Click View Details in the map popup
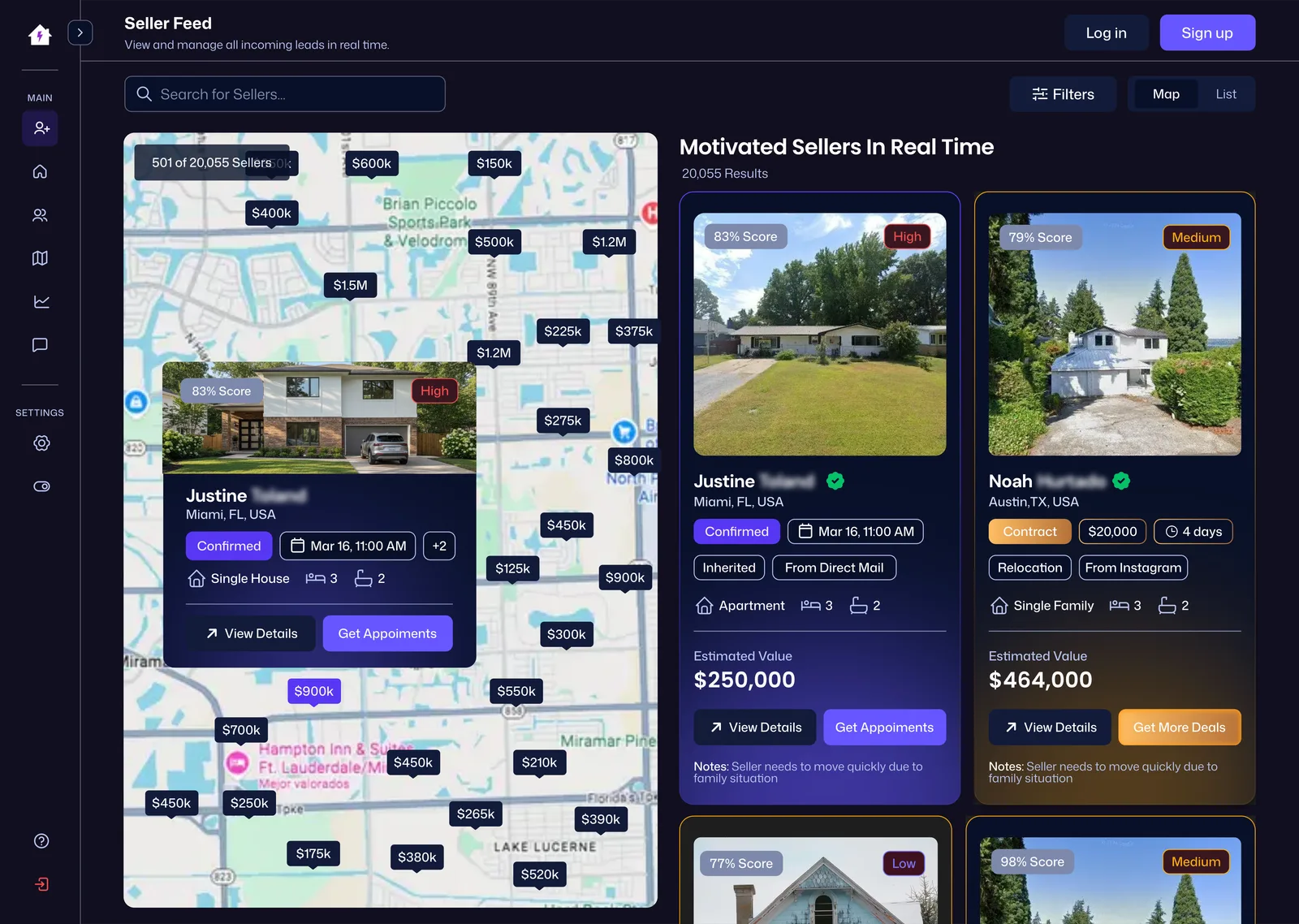 pyautogui.click(x=252, y=633)
